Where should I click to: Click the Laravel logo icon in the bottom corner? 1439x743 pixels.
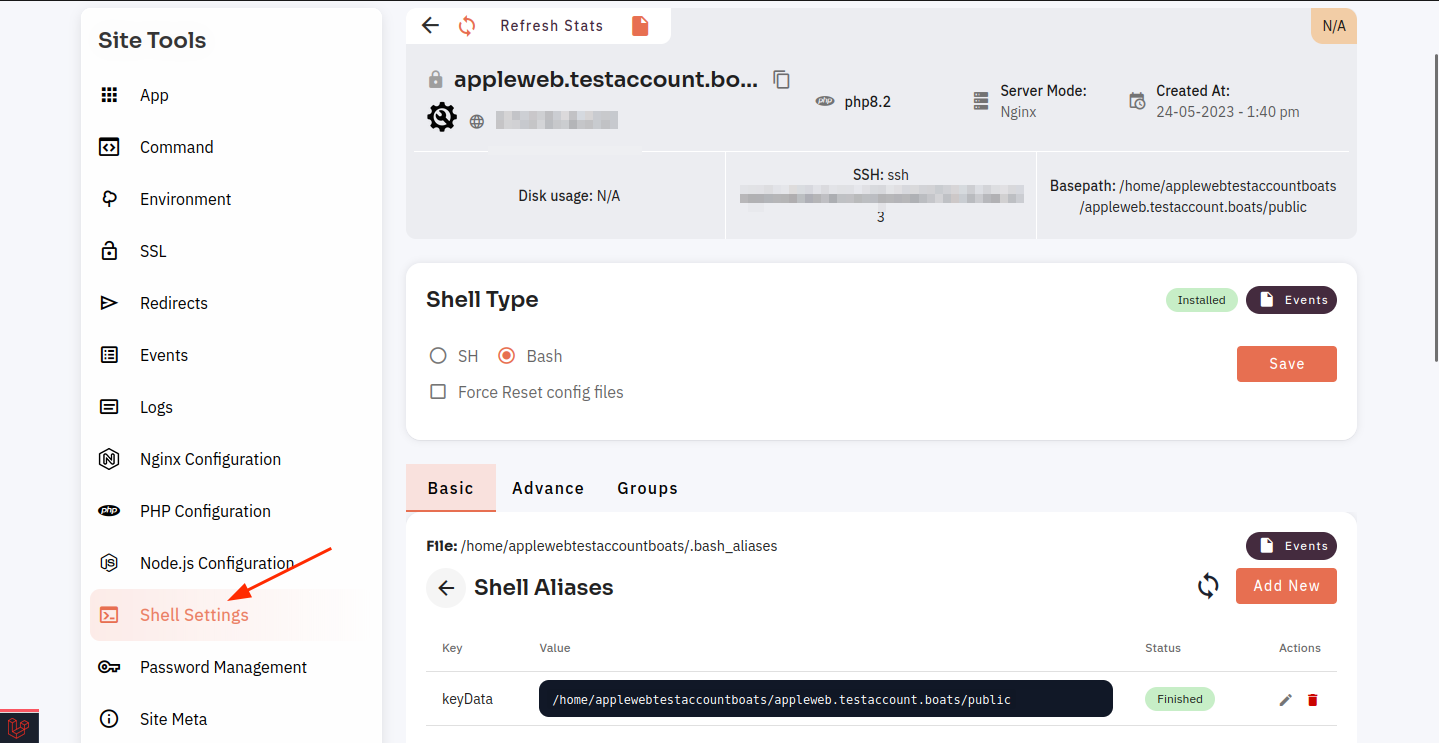[x=19, y=727]
